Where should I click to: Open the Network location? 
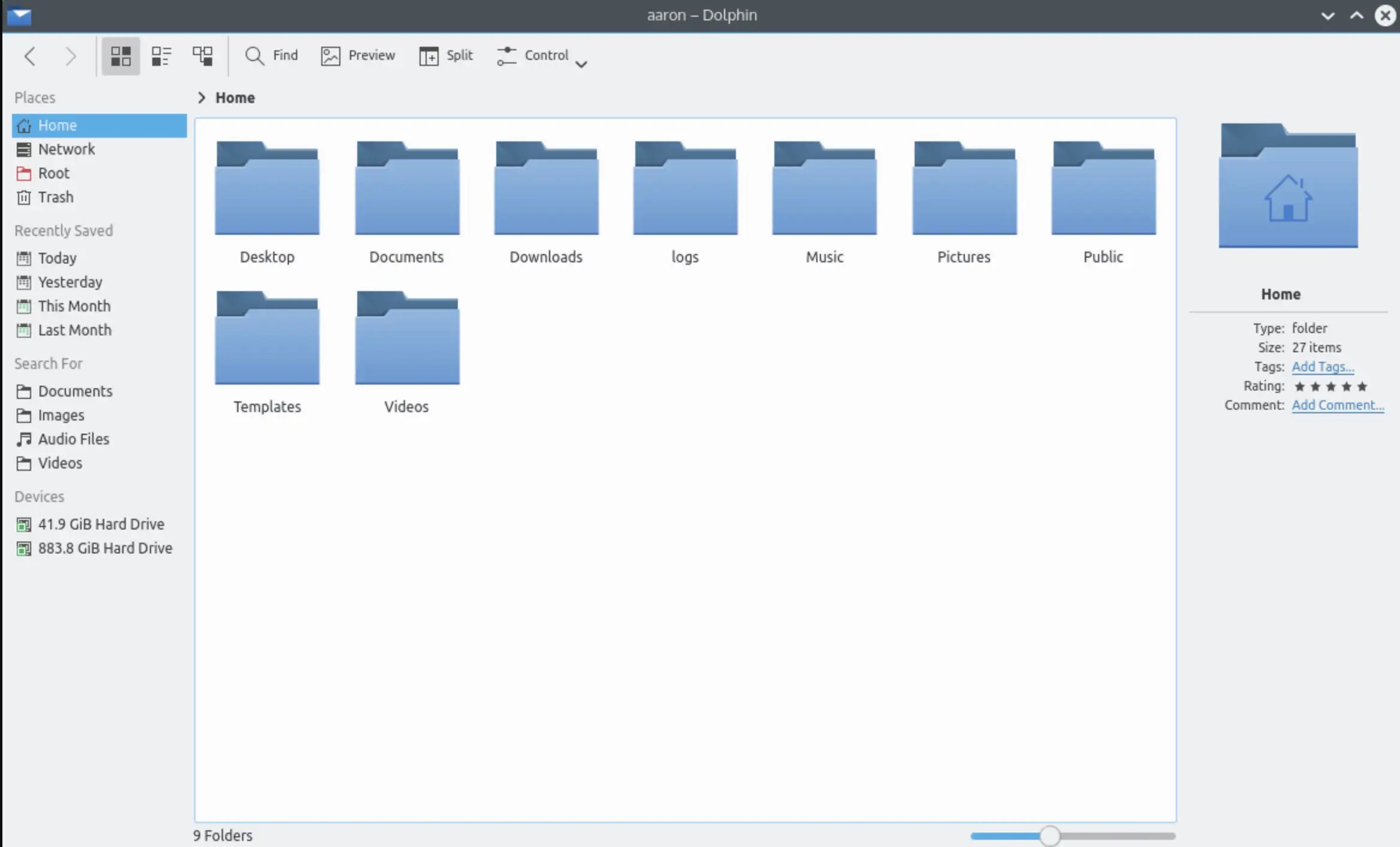pos(66,149)
